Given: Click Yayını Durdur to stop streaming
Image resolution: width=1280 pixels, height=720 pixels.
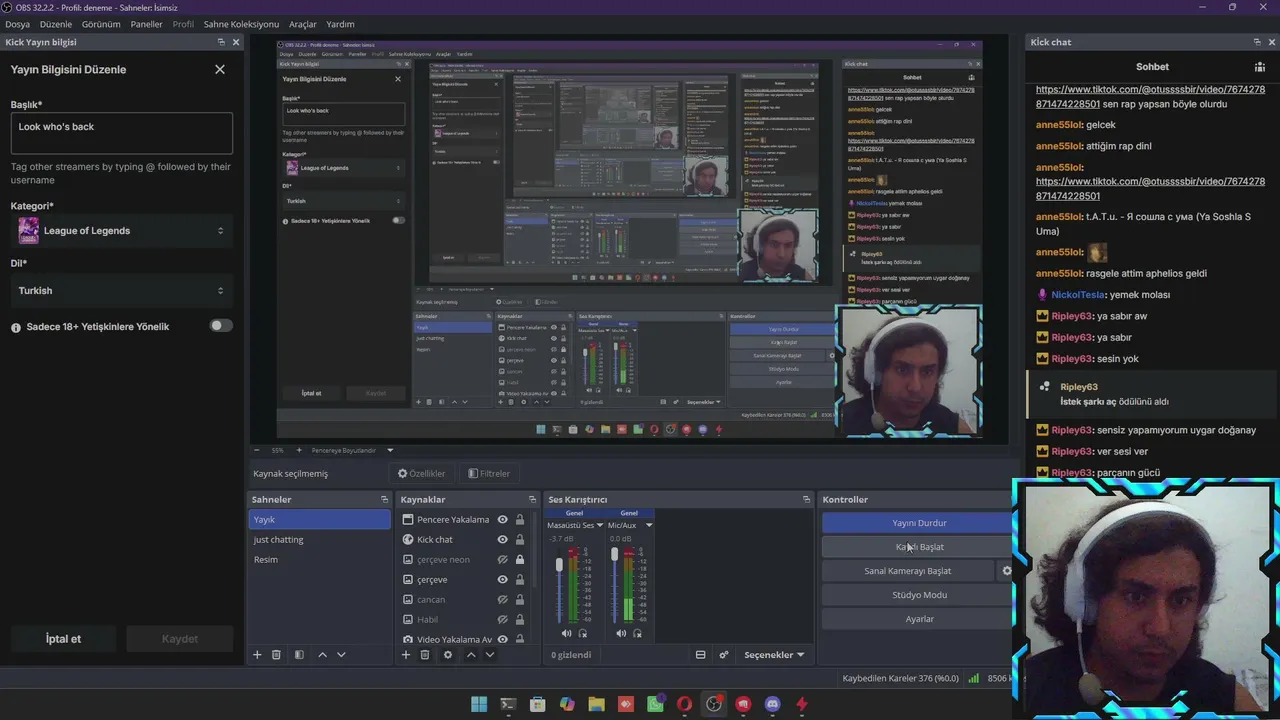Looking at the screenshot, I should tap(919, 523).
